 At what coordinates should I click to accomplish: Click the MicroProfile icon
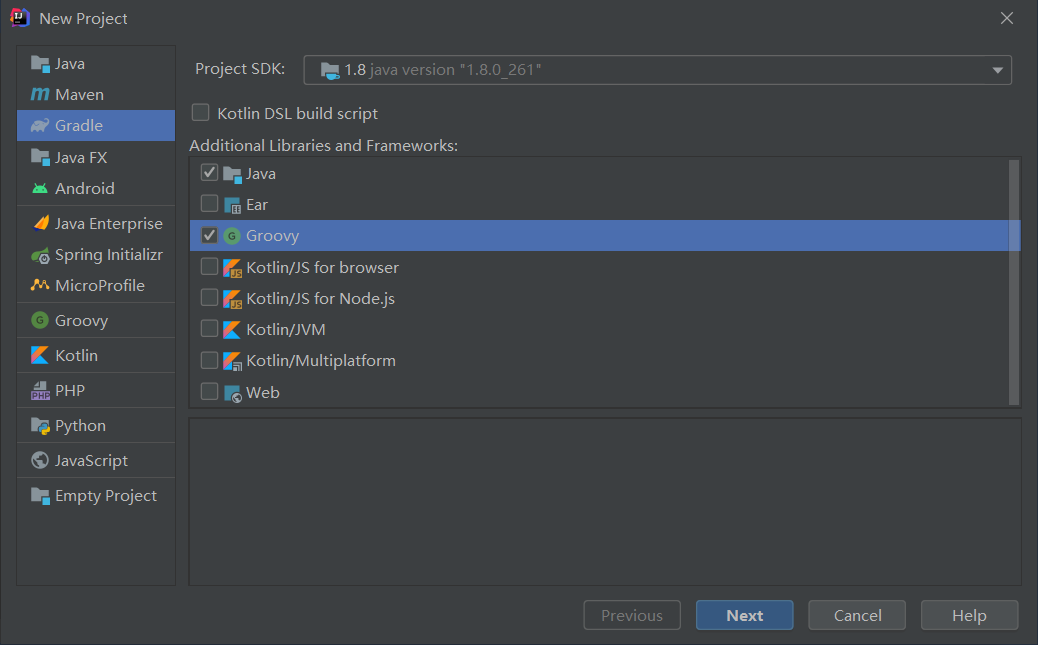click(x=40, y=285)
